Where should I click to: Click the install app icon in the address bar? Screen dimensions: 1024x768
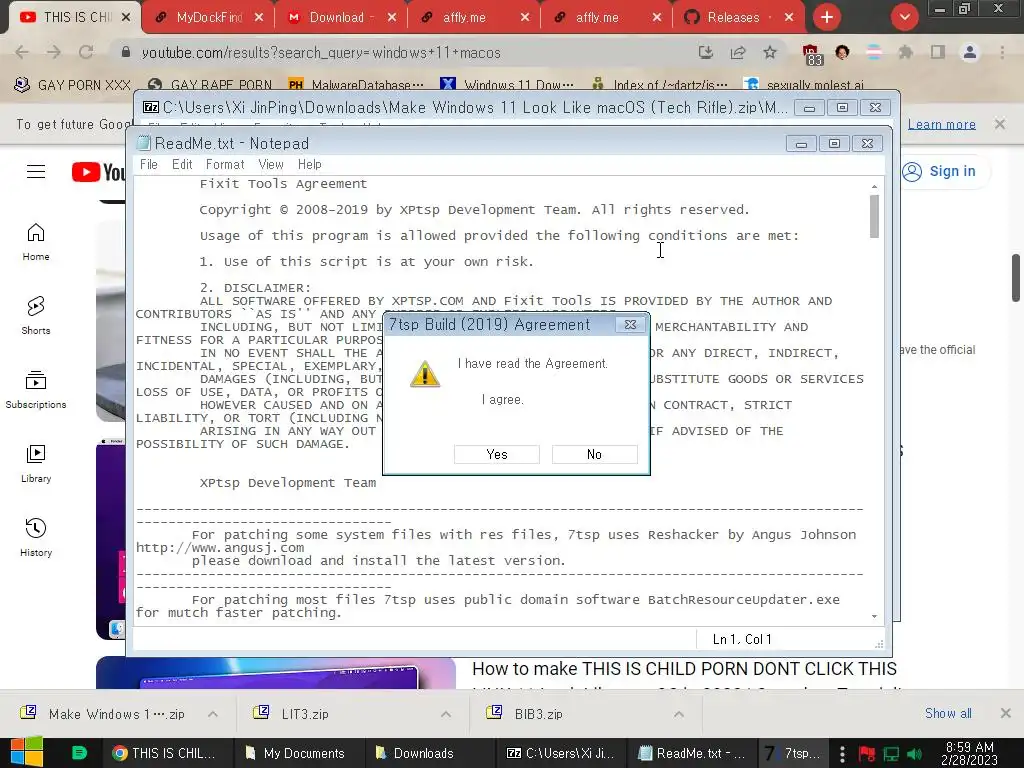pyautogui.click(x=705, y=52)
